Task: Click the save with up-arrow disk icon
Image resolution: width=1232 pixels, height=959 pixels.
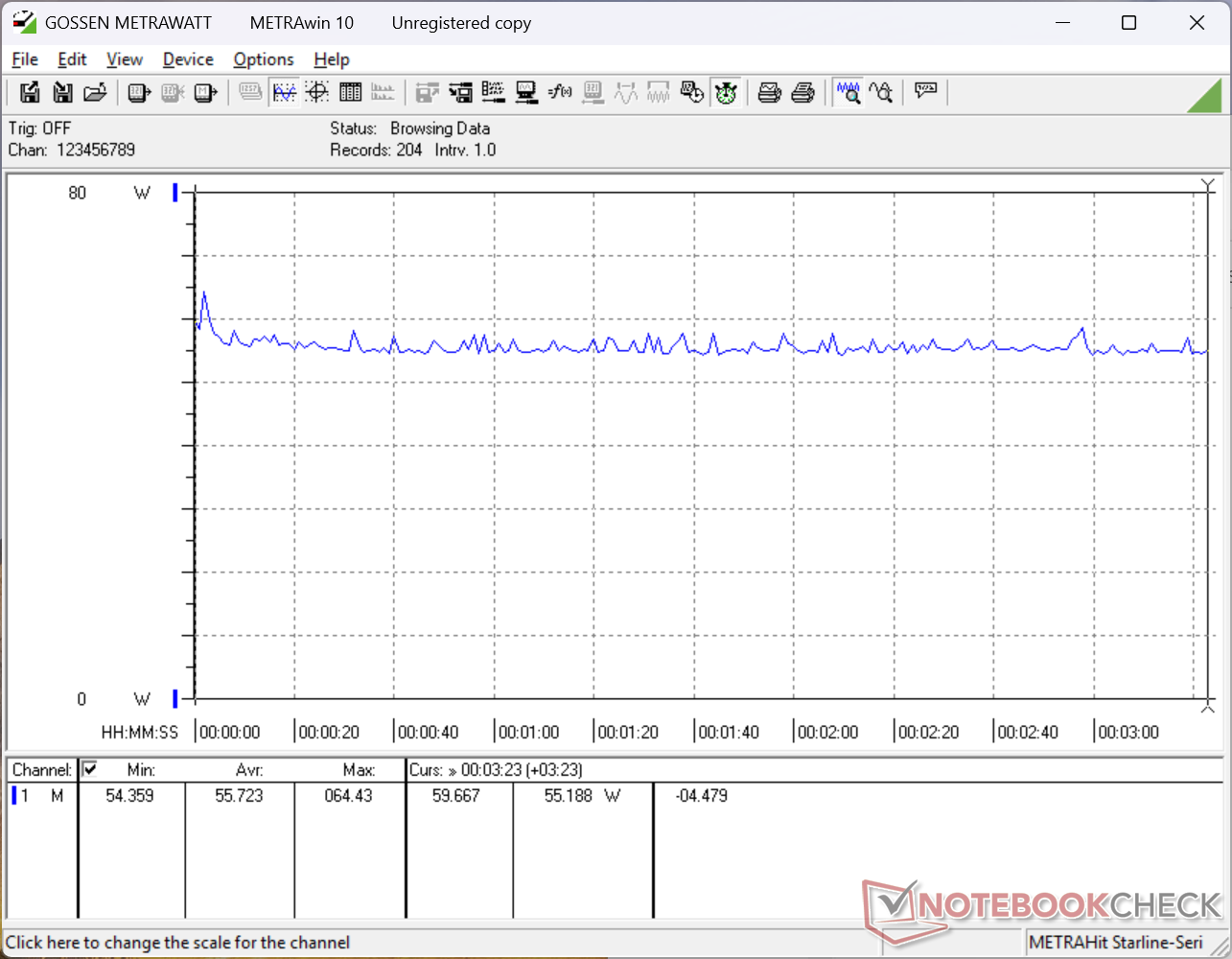Action: tap(30, 92)
